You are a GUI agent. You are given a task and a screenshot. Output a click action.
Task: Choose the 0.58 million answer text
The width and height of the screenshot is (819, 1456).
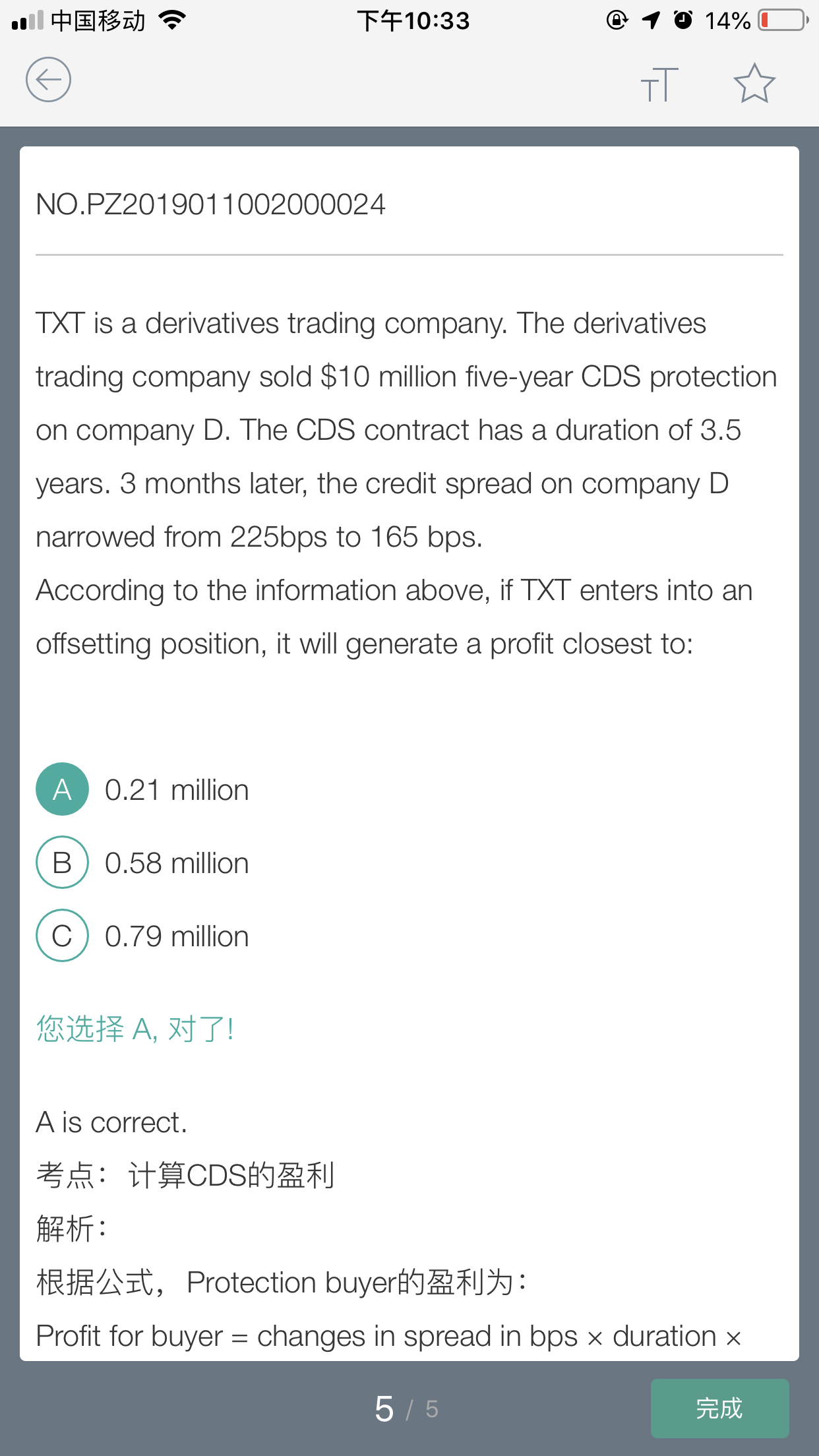point(177,863)
